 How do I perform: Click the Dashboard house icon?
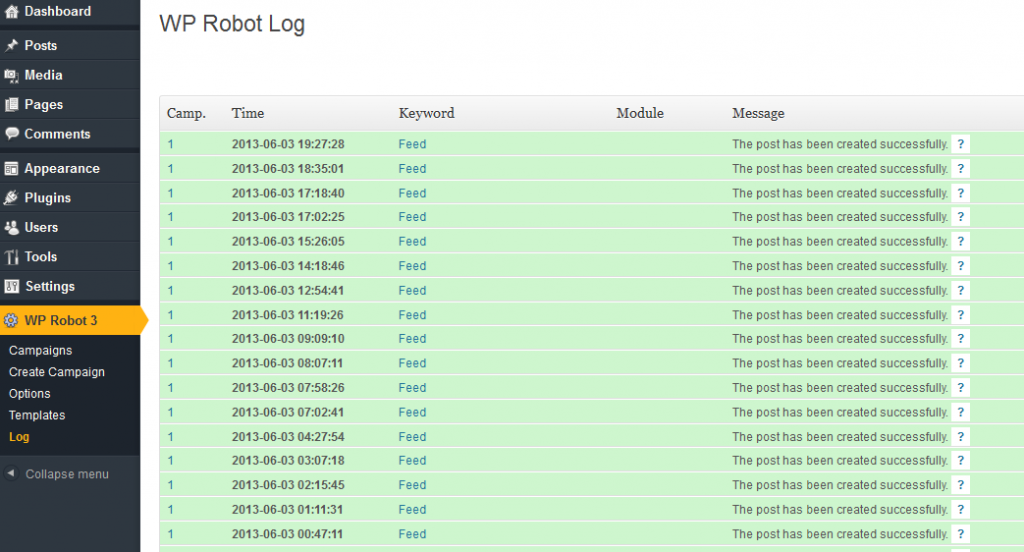tap(12, 12)
